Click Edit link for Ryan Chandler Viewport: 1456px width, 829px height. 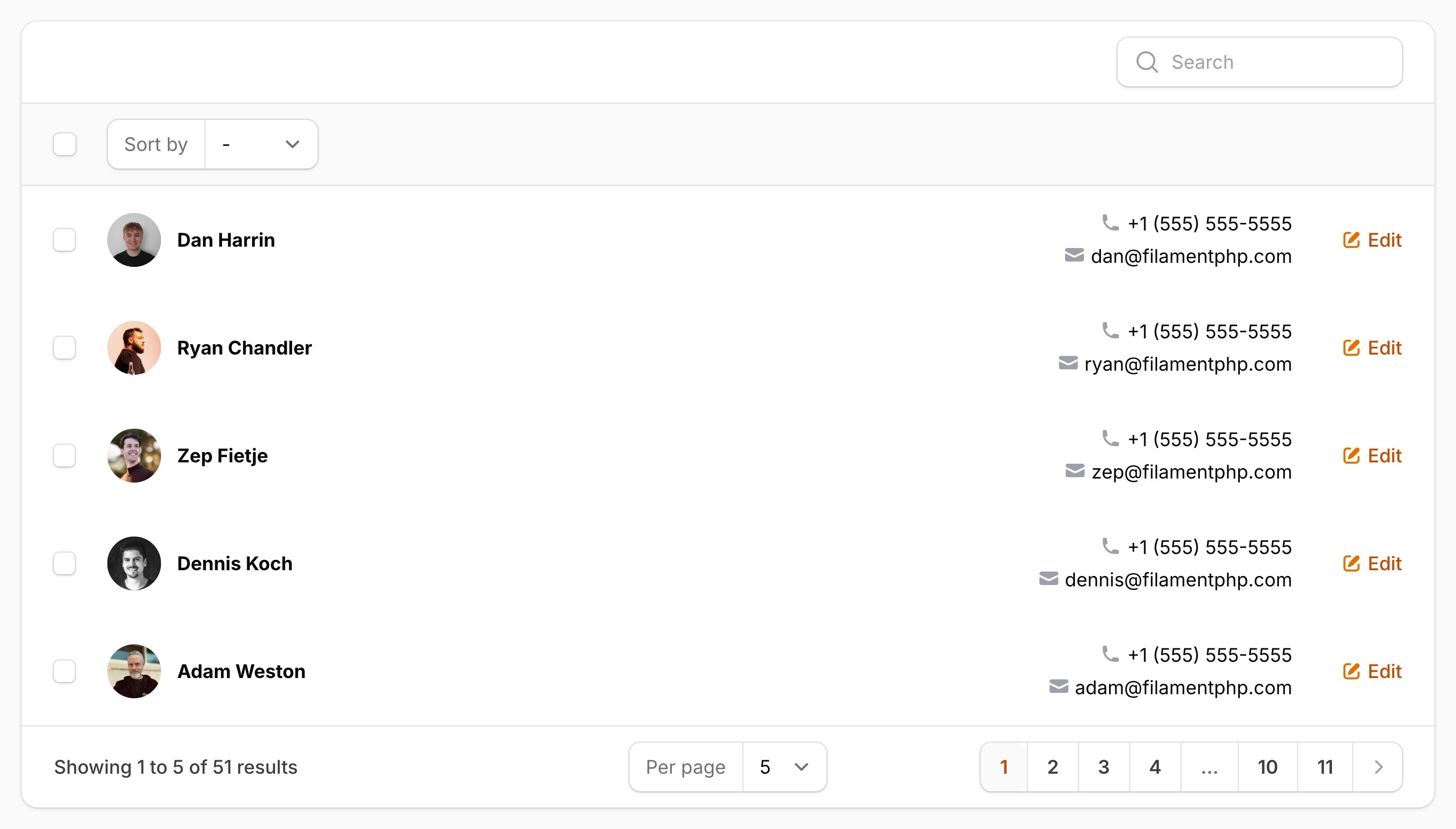click(1384, 348)
